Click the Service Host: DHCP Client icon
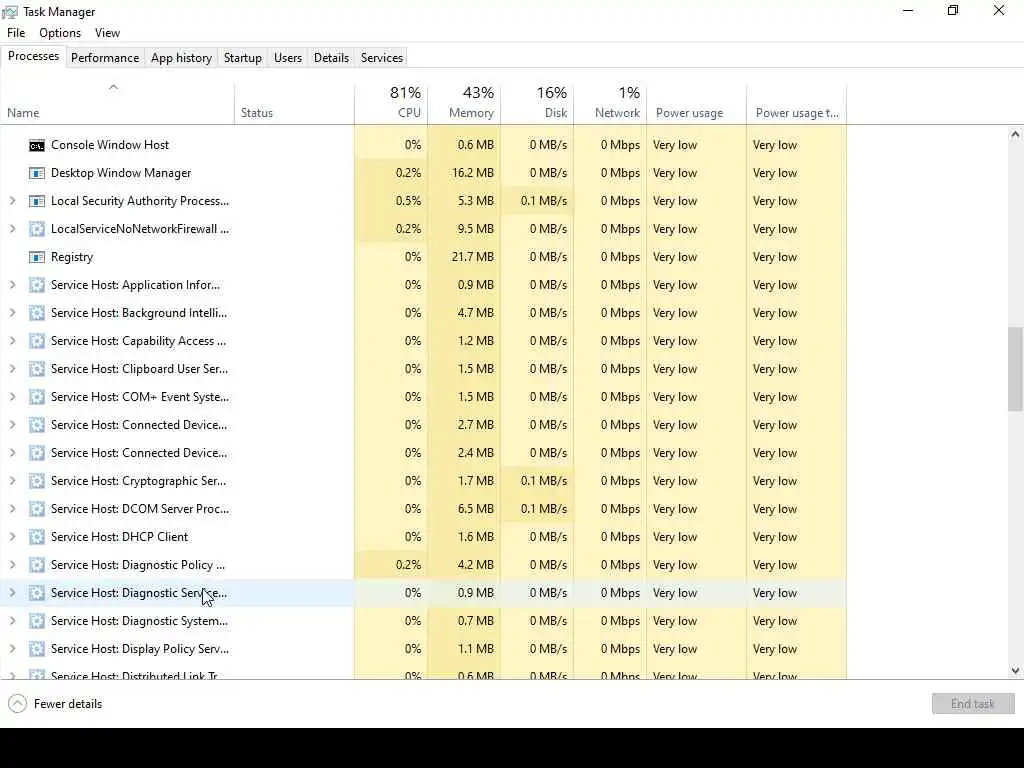The height and width of the screenshot is (768, 1024). click(x=37, y=537)
